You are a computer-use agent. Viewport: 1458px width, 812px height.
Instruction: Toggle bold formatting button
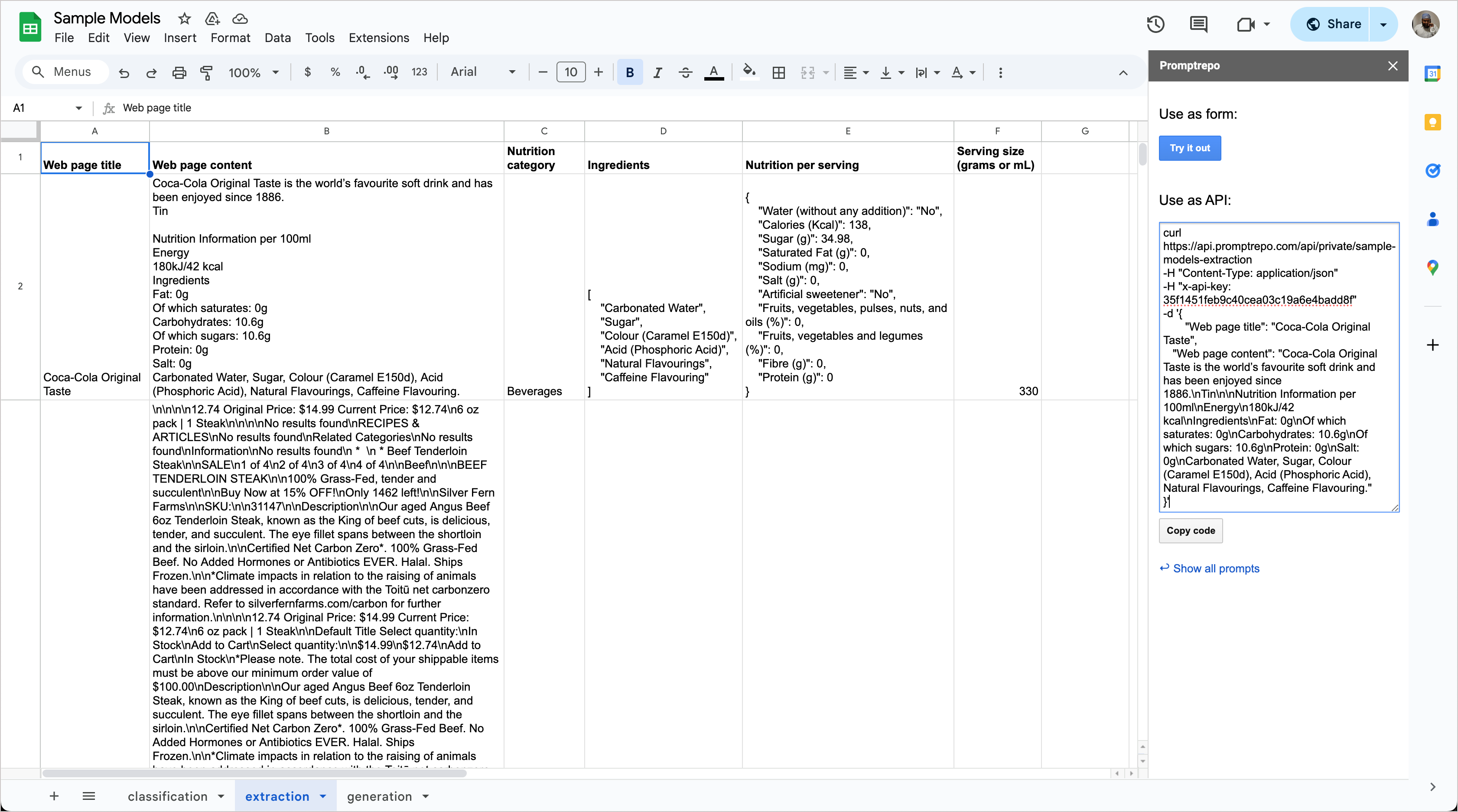click(x=629, y=72)
